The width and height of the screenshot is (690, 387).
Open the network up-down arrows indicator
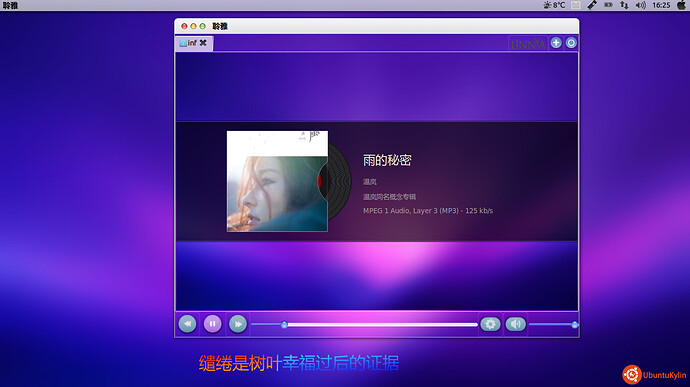tap(624, 5)
